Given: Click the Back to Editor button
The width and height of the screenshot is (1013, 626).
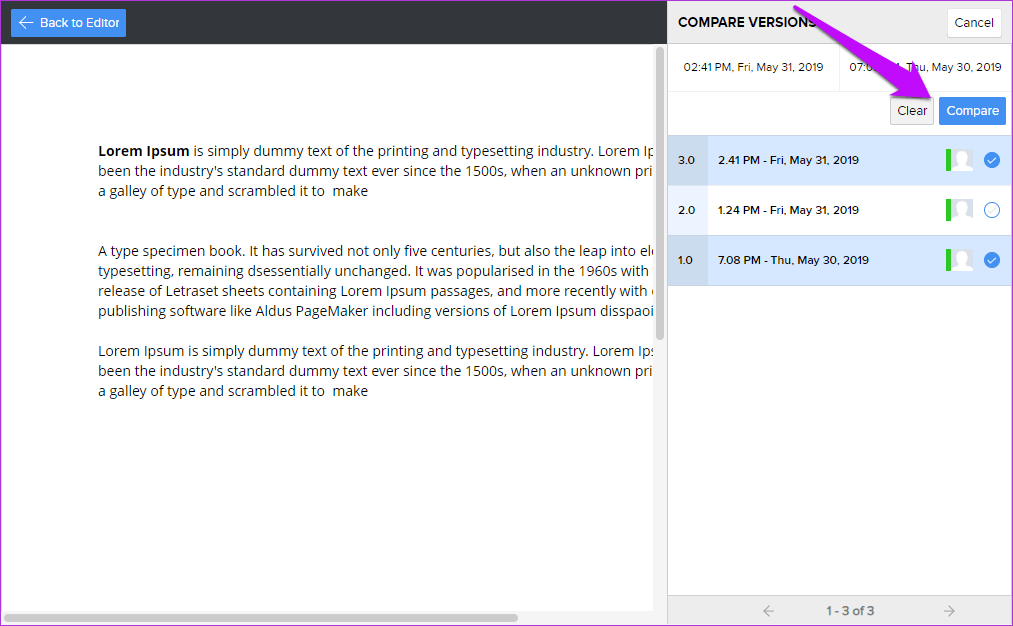Looking at the screenshot, I should pos(69,23).
